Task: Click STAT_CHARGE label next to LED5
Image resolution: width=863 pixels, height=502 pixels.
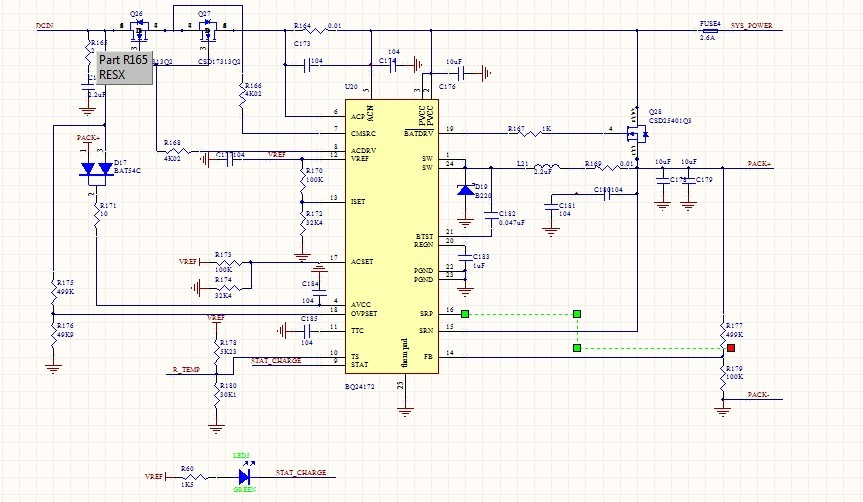Action: click(x=301, y=472)
